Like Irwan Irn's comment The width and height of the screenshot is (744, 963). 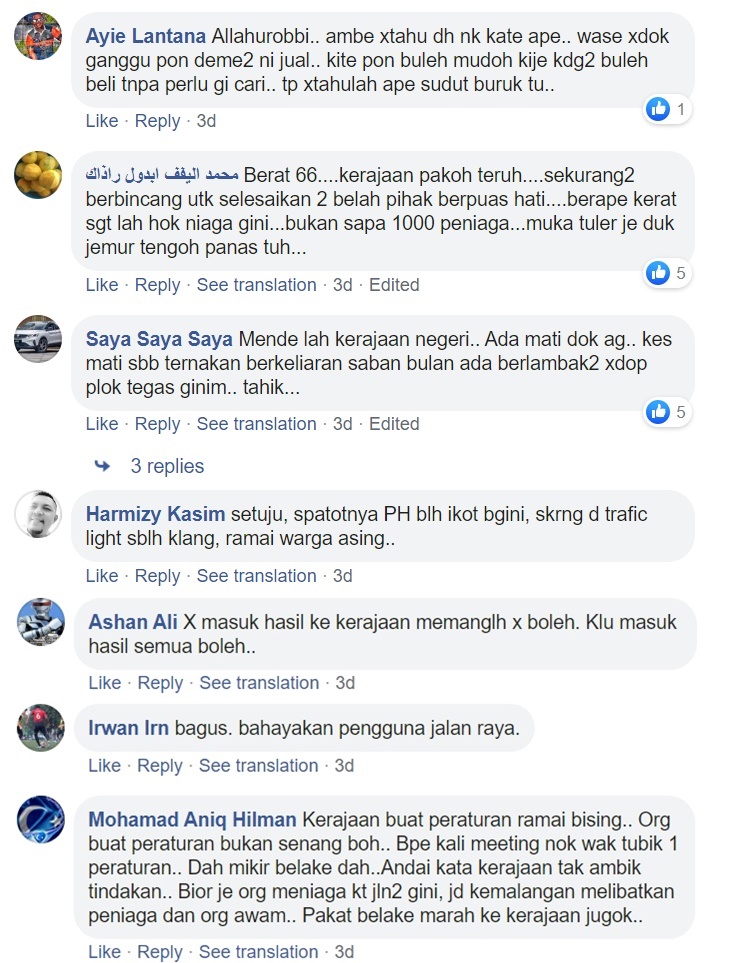104,766
